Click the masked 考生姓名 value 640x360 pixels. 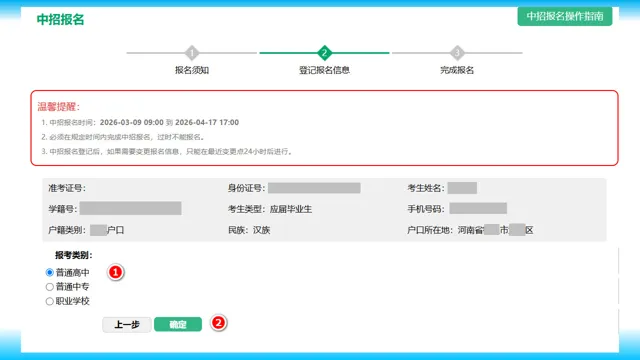click(x=462, y=188)
